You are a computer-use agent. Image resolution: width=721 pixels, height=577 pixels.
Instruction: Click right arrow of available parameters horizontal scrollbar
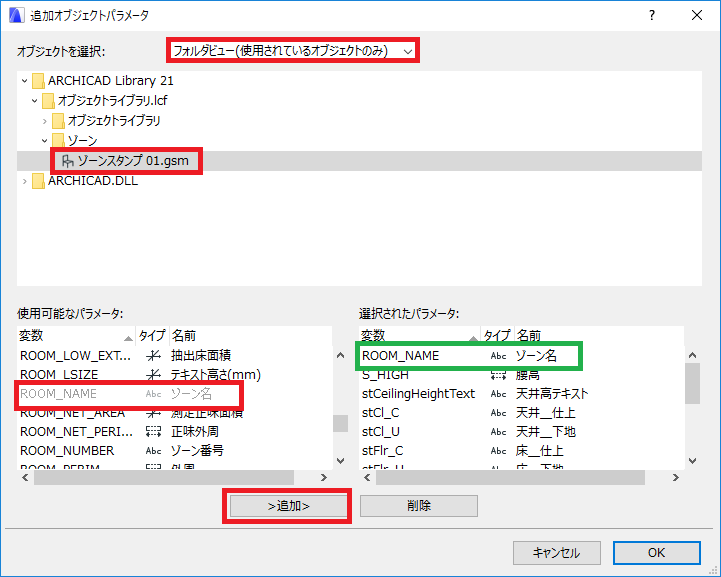click(x=324, y=478)
